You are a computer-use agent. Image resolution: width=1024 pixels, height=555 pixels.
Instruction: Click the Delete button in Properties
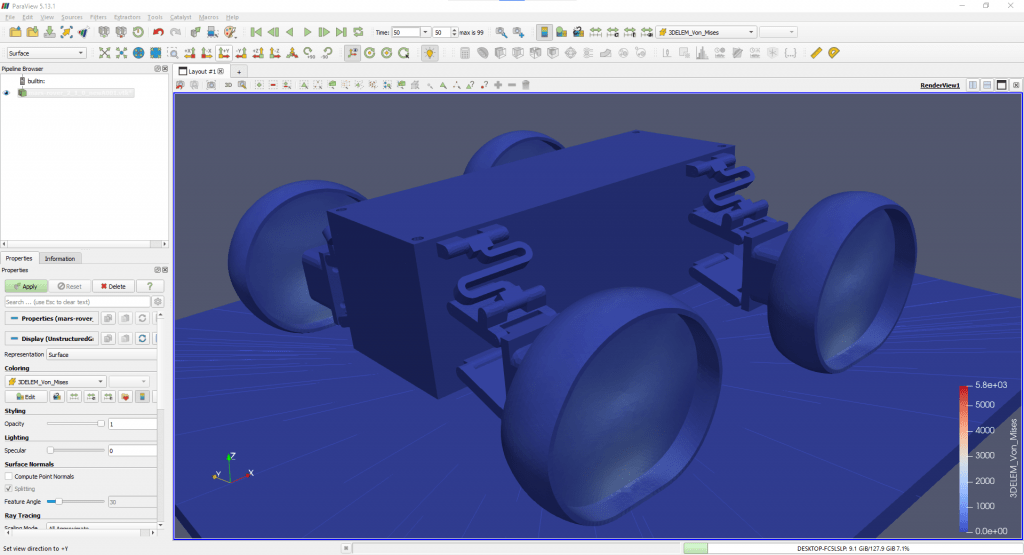coord(111,286)
